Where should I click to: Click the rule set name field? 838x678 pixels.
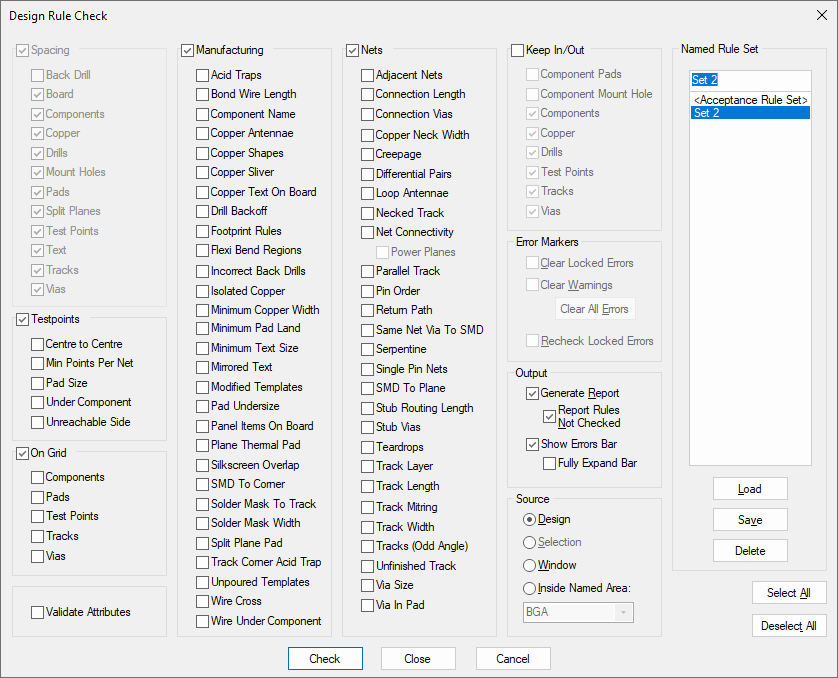pyautogui.click(x=750, y=80)
